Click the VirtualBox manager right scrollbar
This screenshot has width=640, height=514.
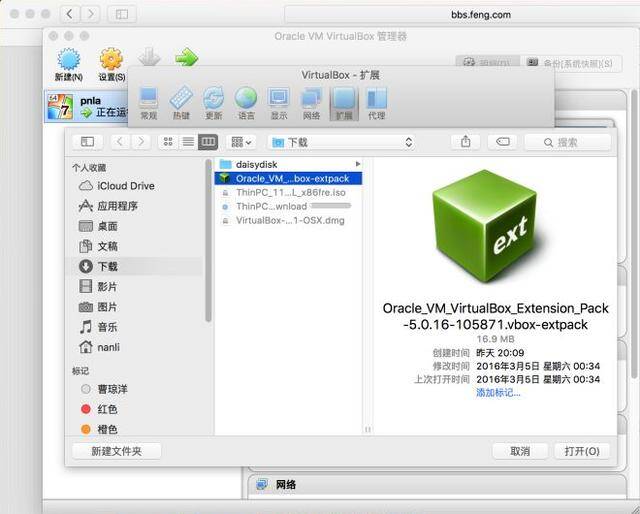click(635, 233)
